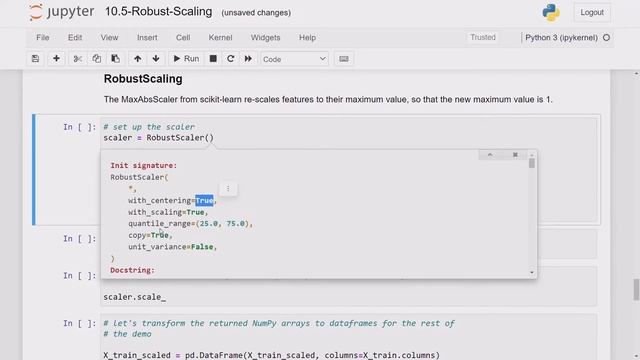This screenshot has width=640, height=360.
Task: Click the '# set up the scaler' comment
Action: pyautogui.click(x=149, y=127)
